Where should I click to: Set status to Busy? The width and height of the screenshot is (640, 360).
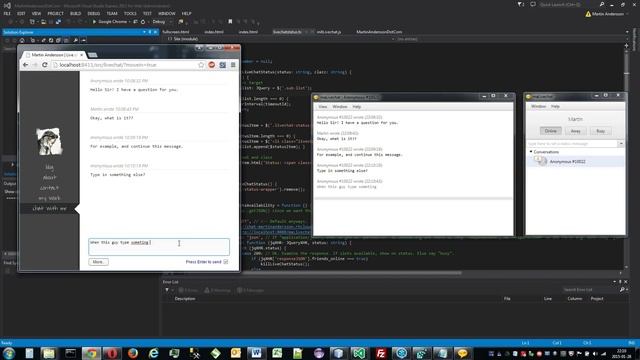pos(600,131)
